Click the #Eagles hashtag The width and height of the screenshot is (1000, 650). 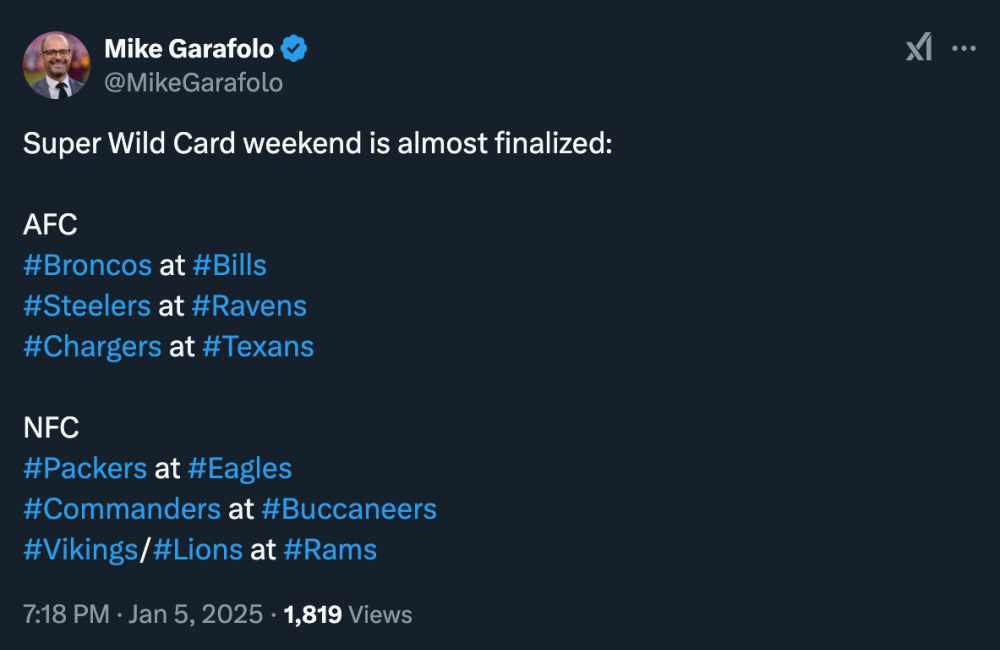240,468
